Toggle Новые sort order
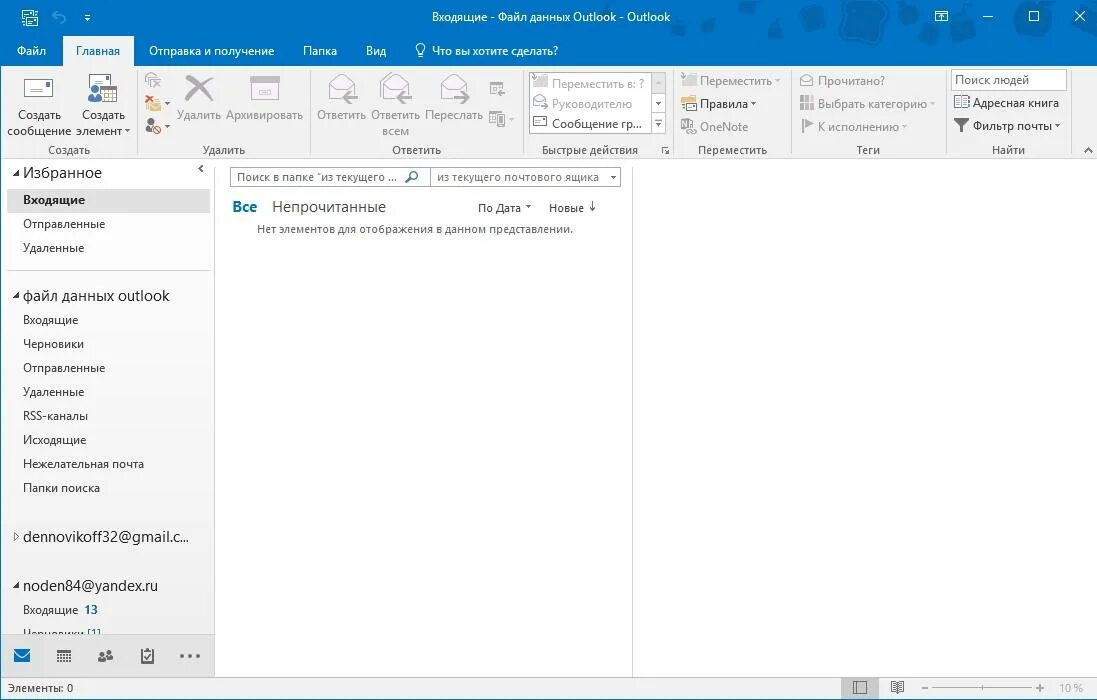1097x700 pixels. tap(572, 208)
